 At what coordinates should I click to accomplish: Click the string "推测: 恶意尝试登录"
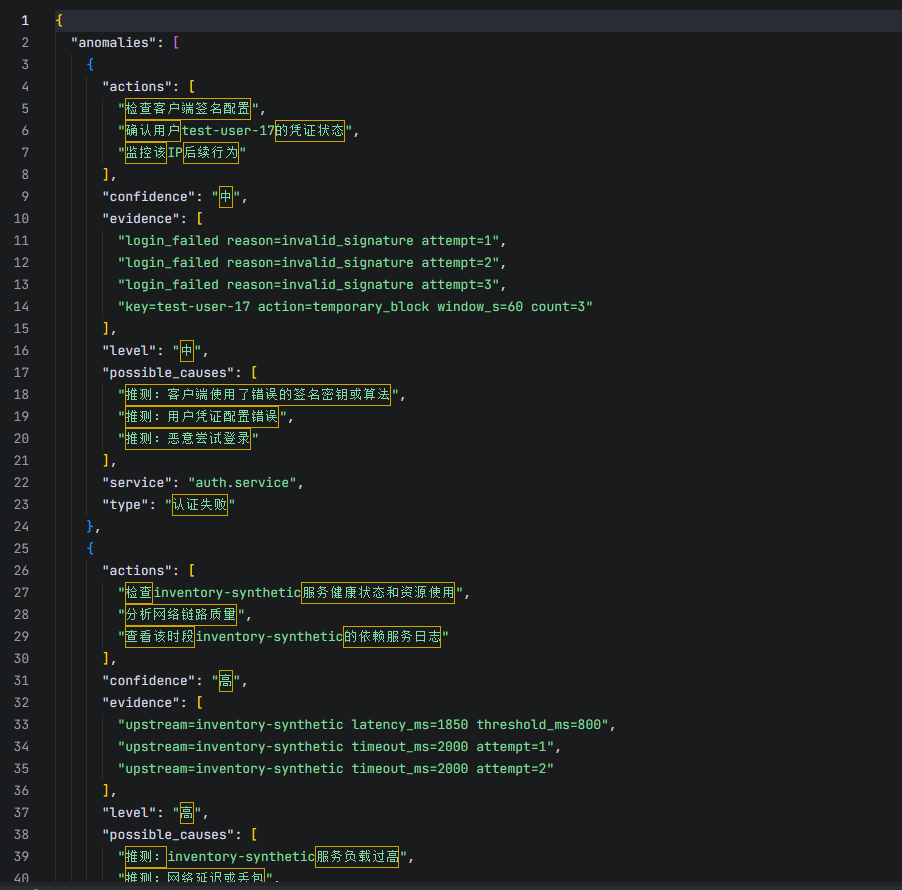tap(188, 439)
